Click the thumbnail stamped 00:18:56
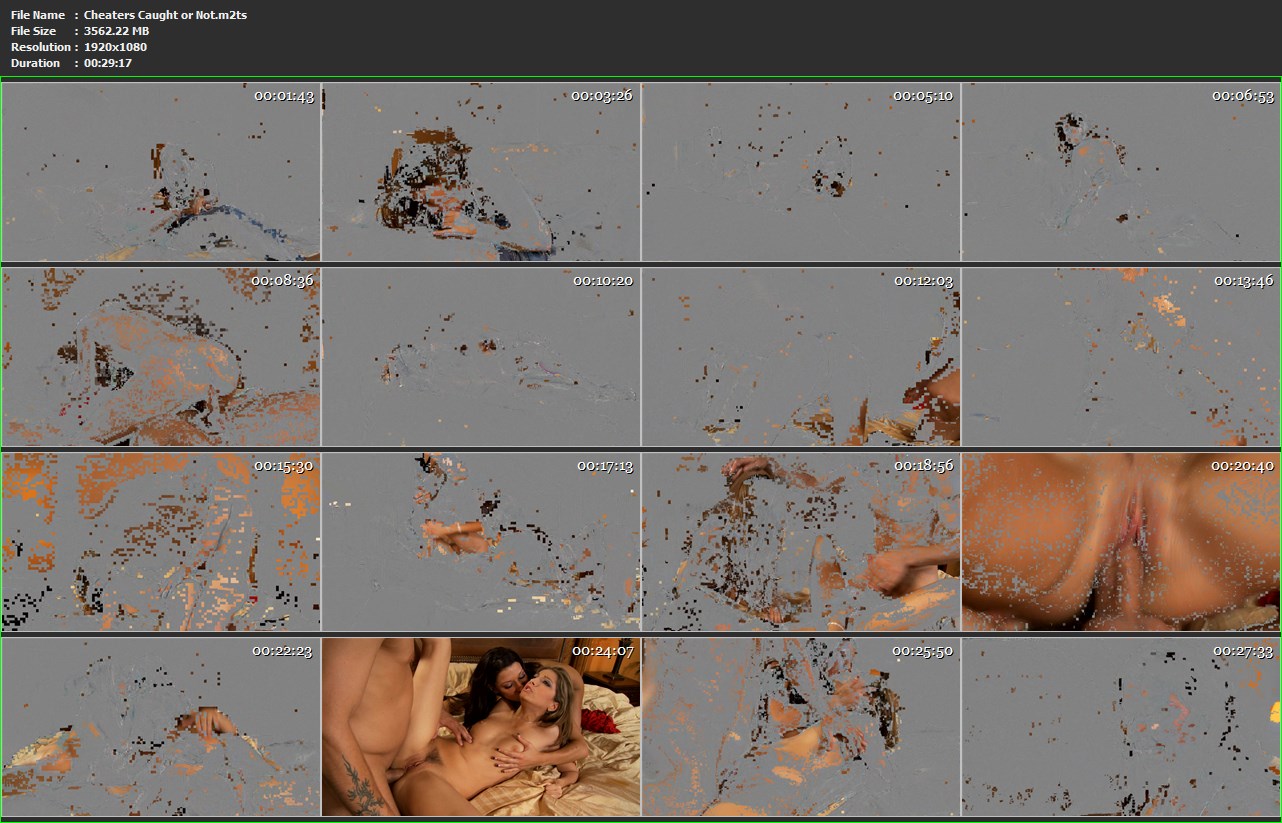Image resolution: width=1282 pixels, height=823 pixels. [801, 542]
